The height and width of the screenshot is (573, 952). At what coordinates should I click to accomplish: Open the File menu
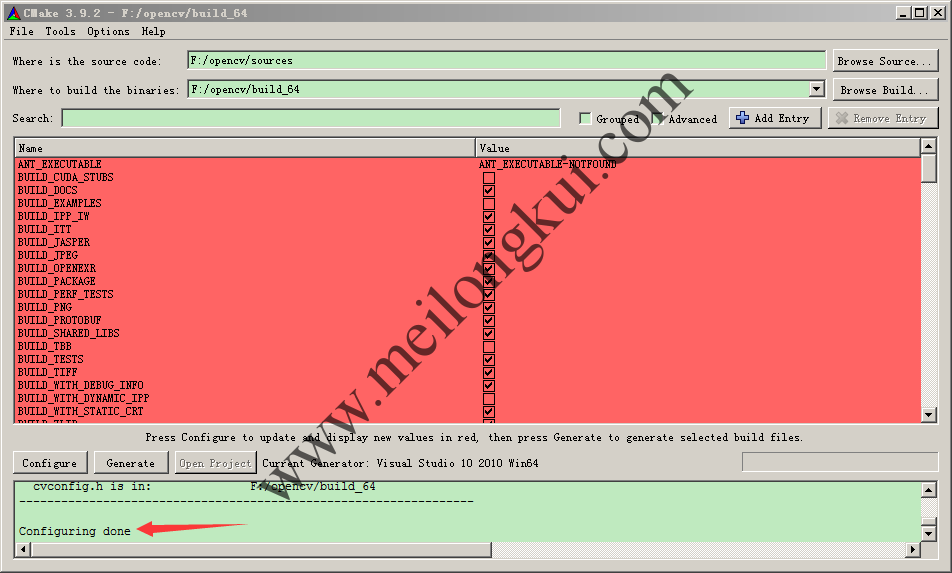21,32
